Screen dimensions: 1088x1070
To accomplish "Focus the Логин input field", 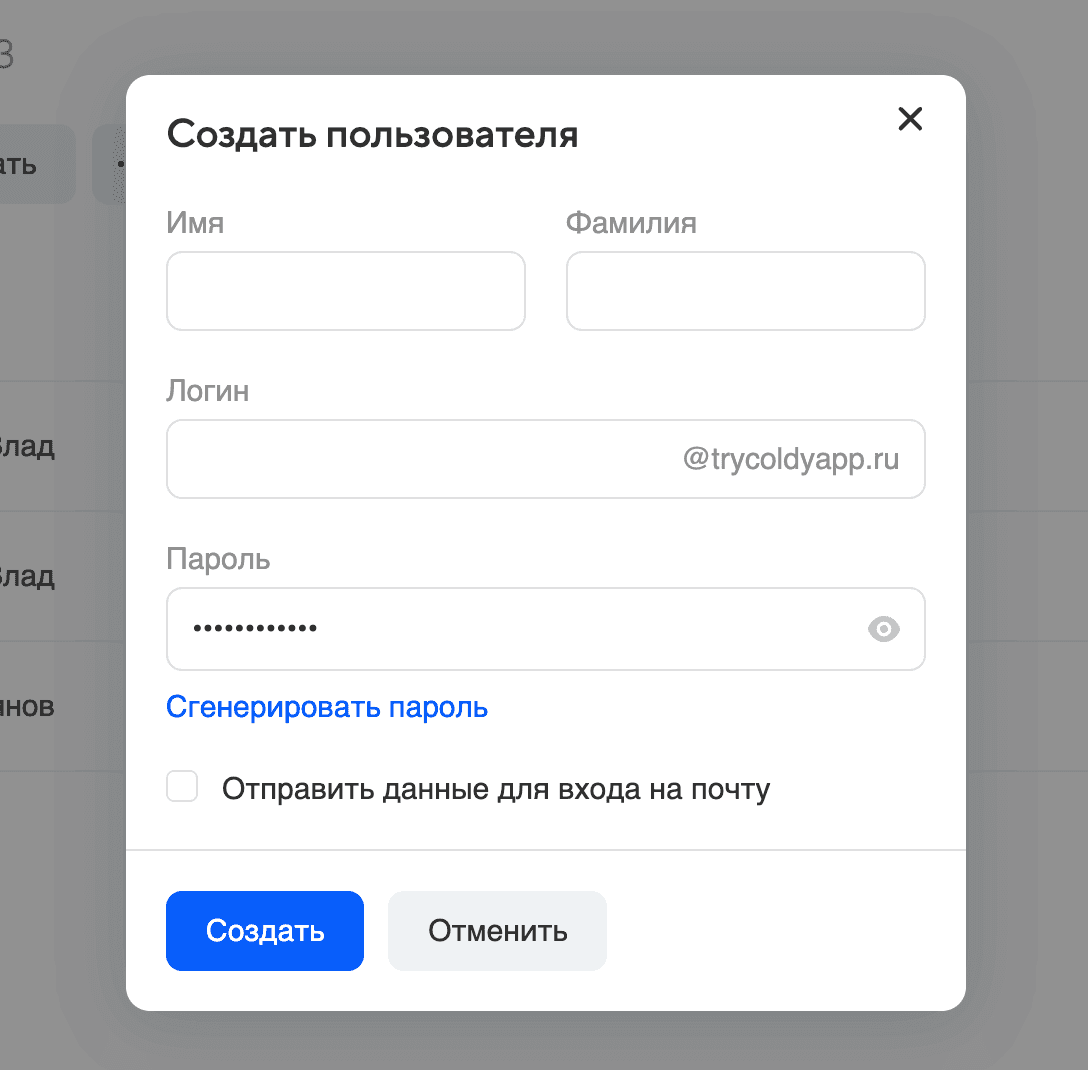I will click(x=545, y=459).
